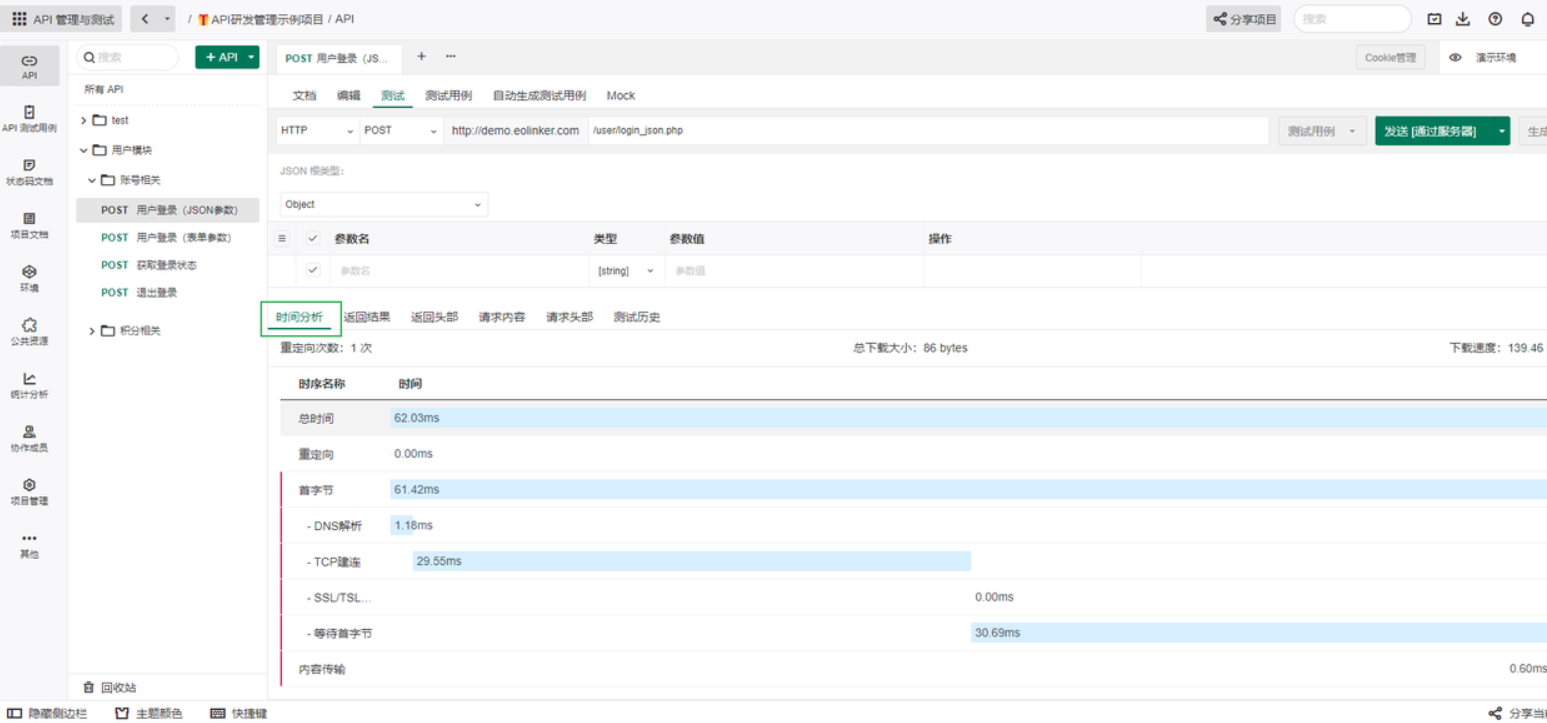Collapse the 账号相关 folder
Screen dimensions: 1547x723
click(x=92, y=180)
